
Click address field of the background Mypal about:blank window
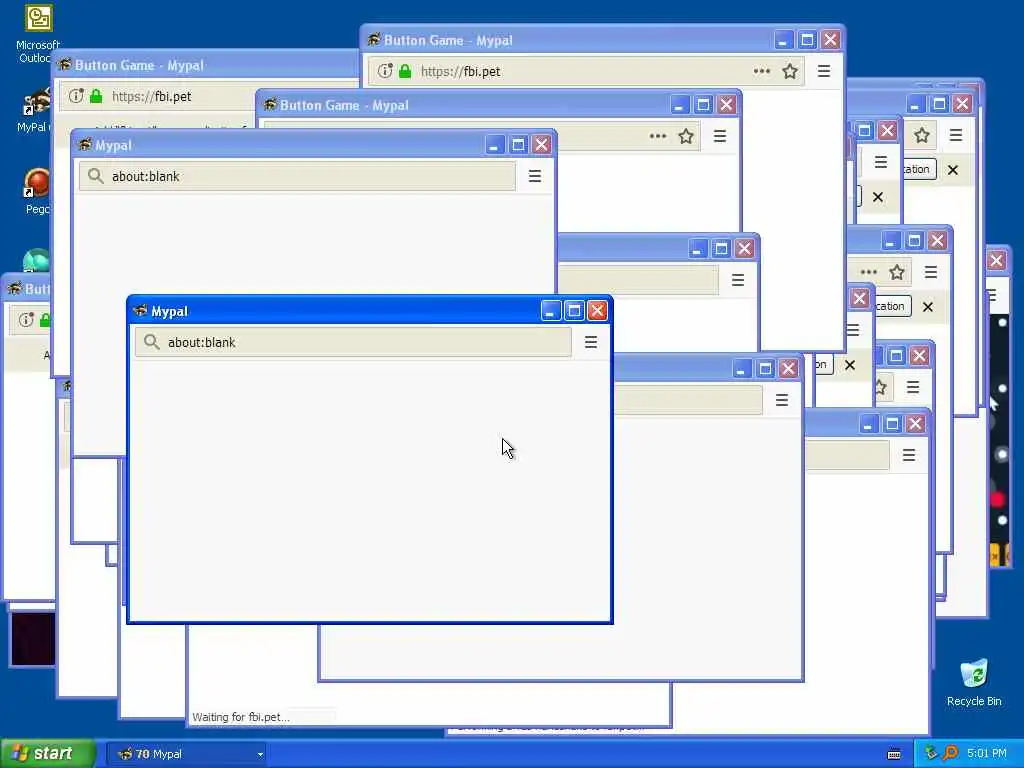click(x=297, y=176)
